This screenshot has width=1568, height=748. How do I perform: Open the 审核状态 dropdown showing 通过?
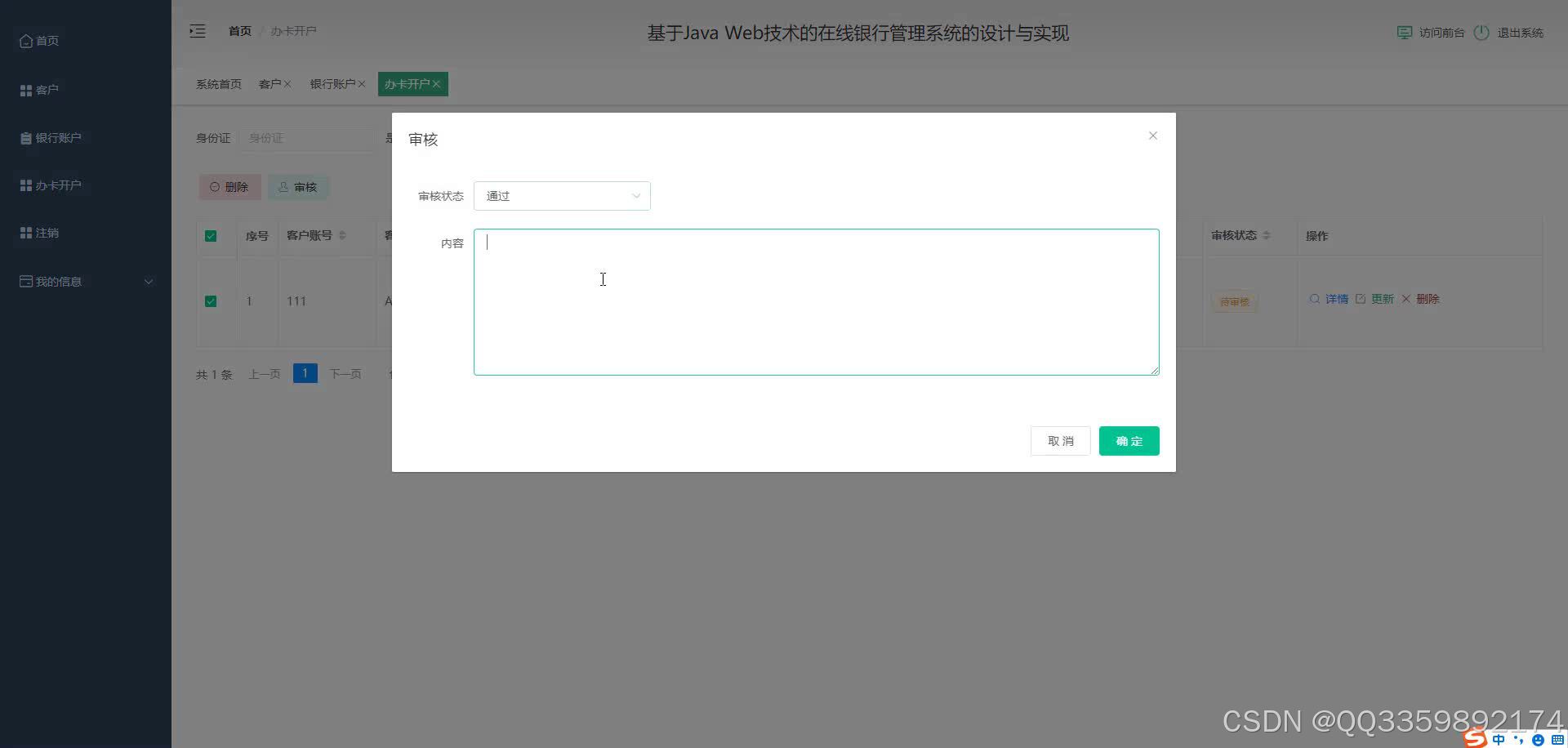coord(562,196)
